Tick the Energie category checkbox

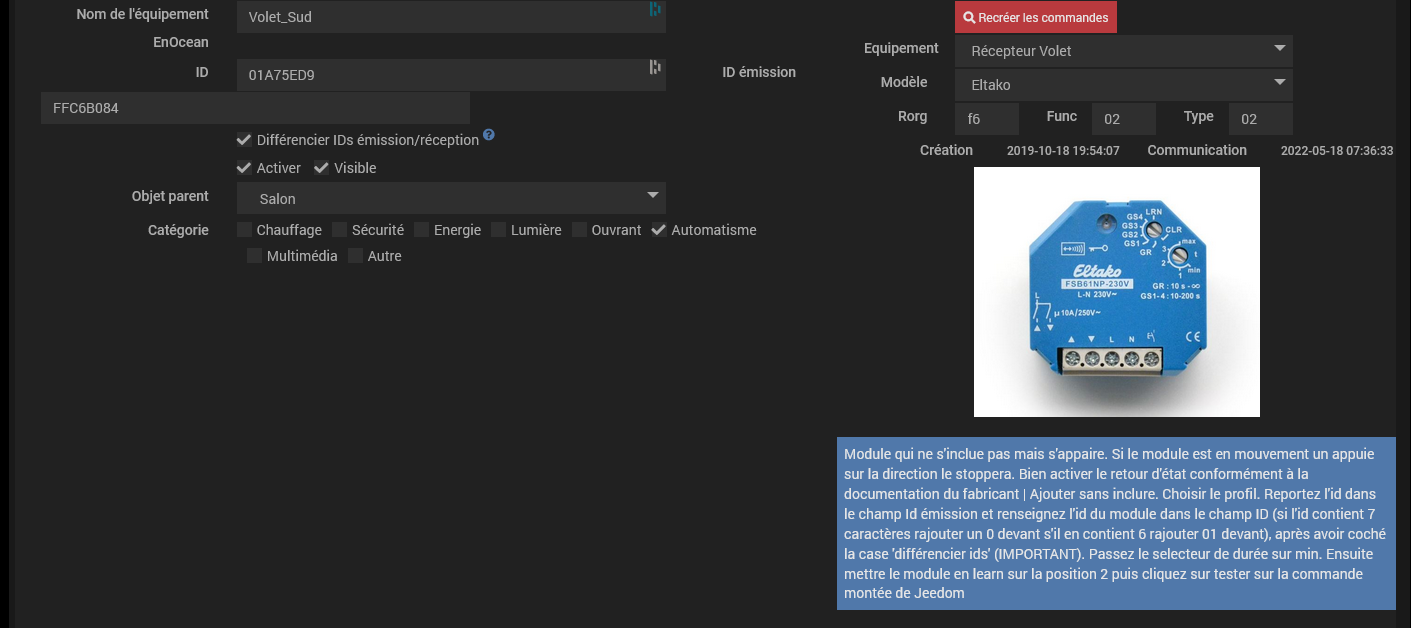tap(422, 230)
